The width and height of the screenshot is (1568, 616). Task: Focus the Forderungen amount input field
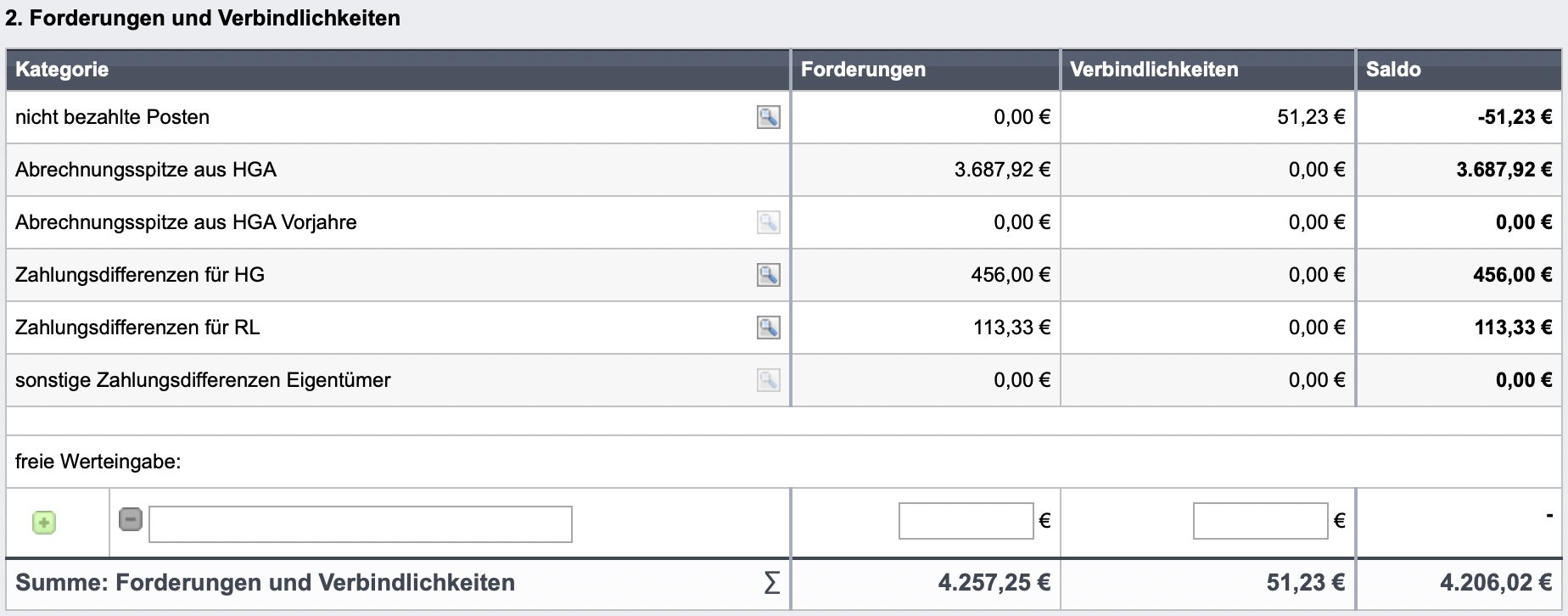coord(966,520)
